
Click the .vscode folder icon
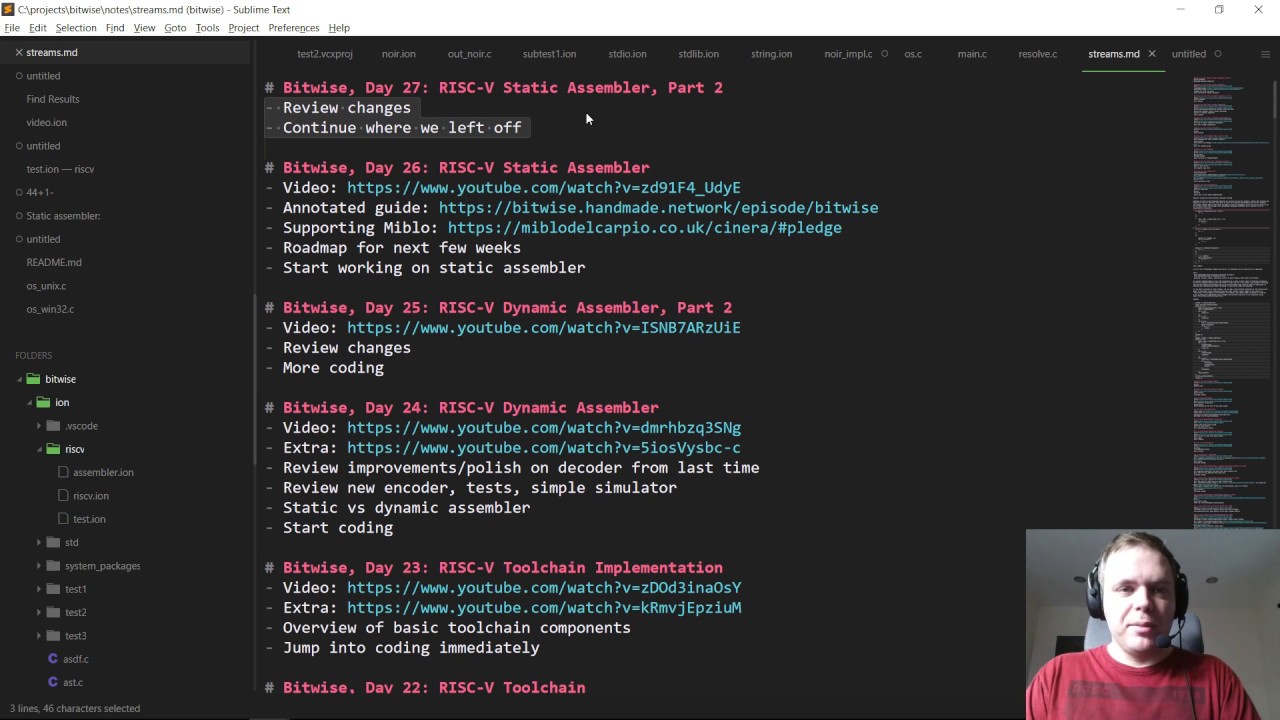point(53,426)
